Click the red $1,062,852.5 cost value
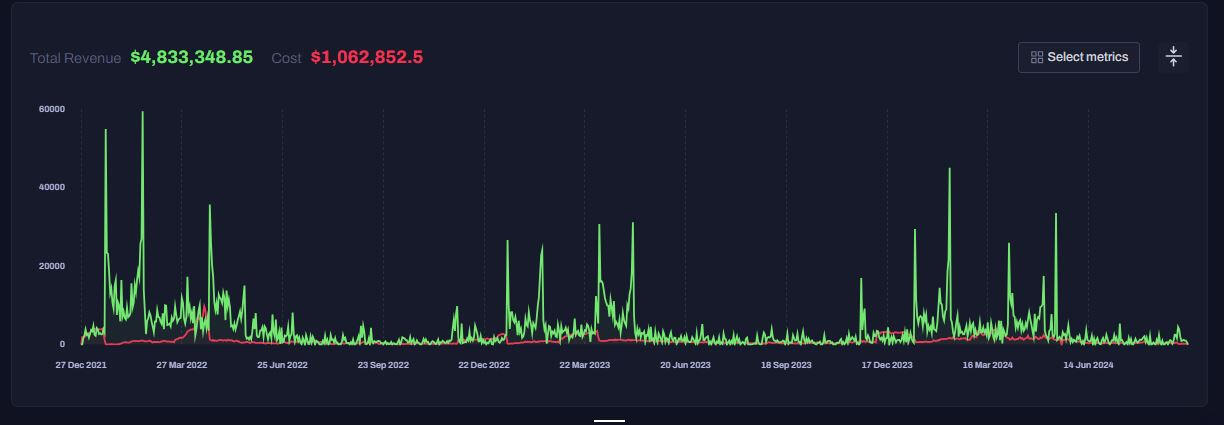Screen dimensions: 1224x425 point(366,57)
